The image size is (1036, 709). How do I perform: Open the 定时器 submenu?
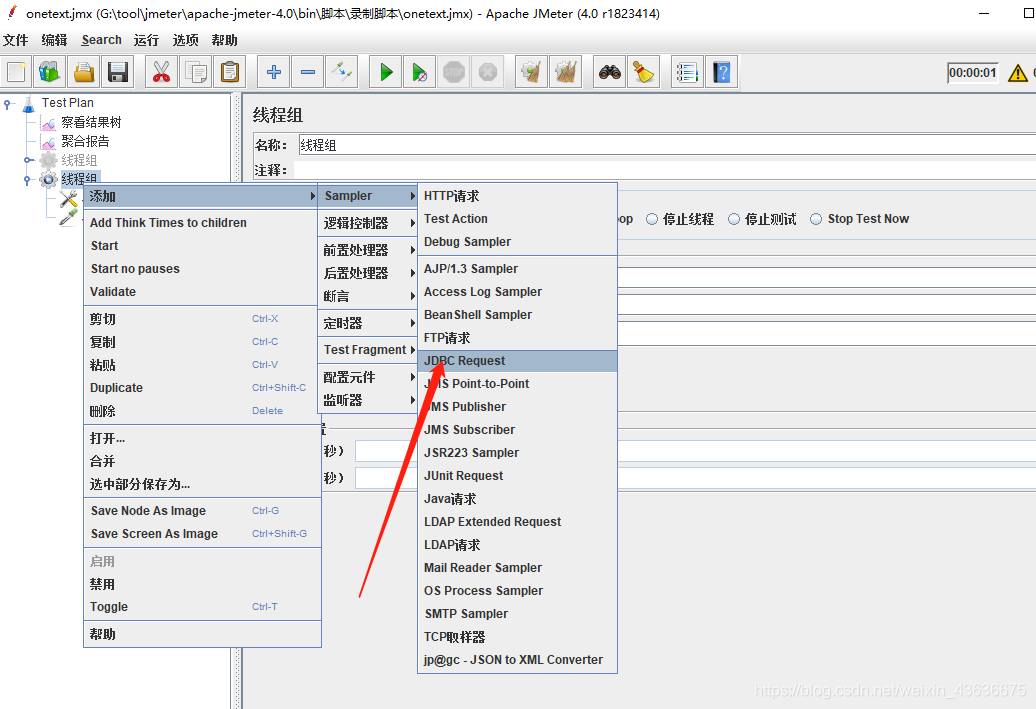367,323
